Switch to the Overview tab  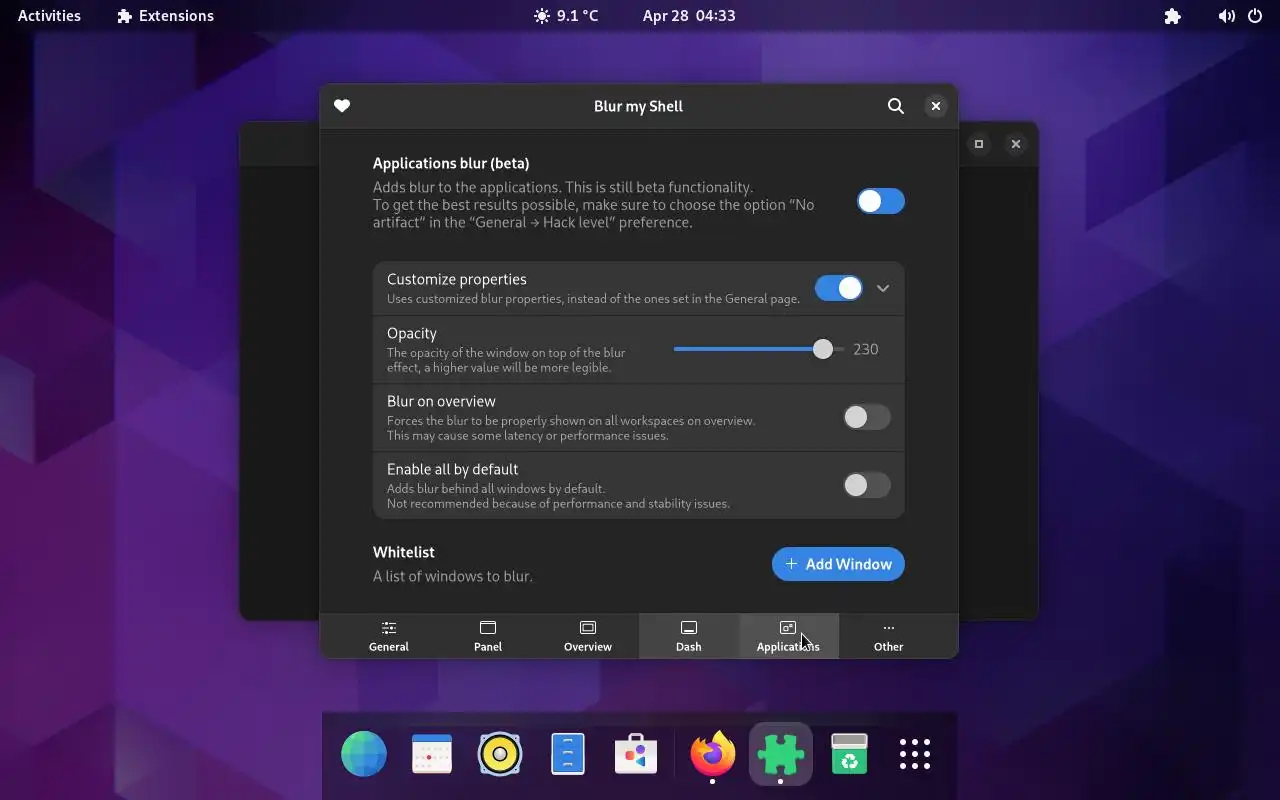click(588, 636)
